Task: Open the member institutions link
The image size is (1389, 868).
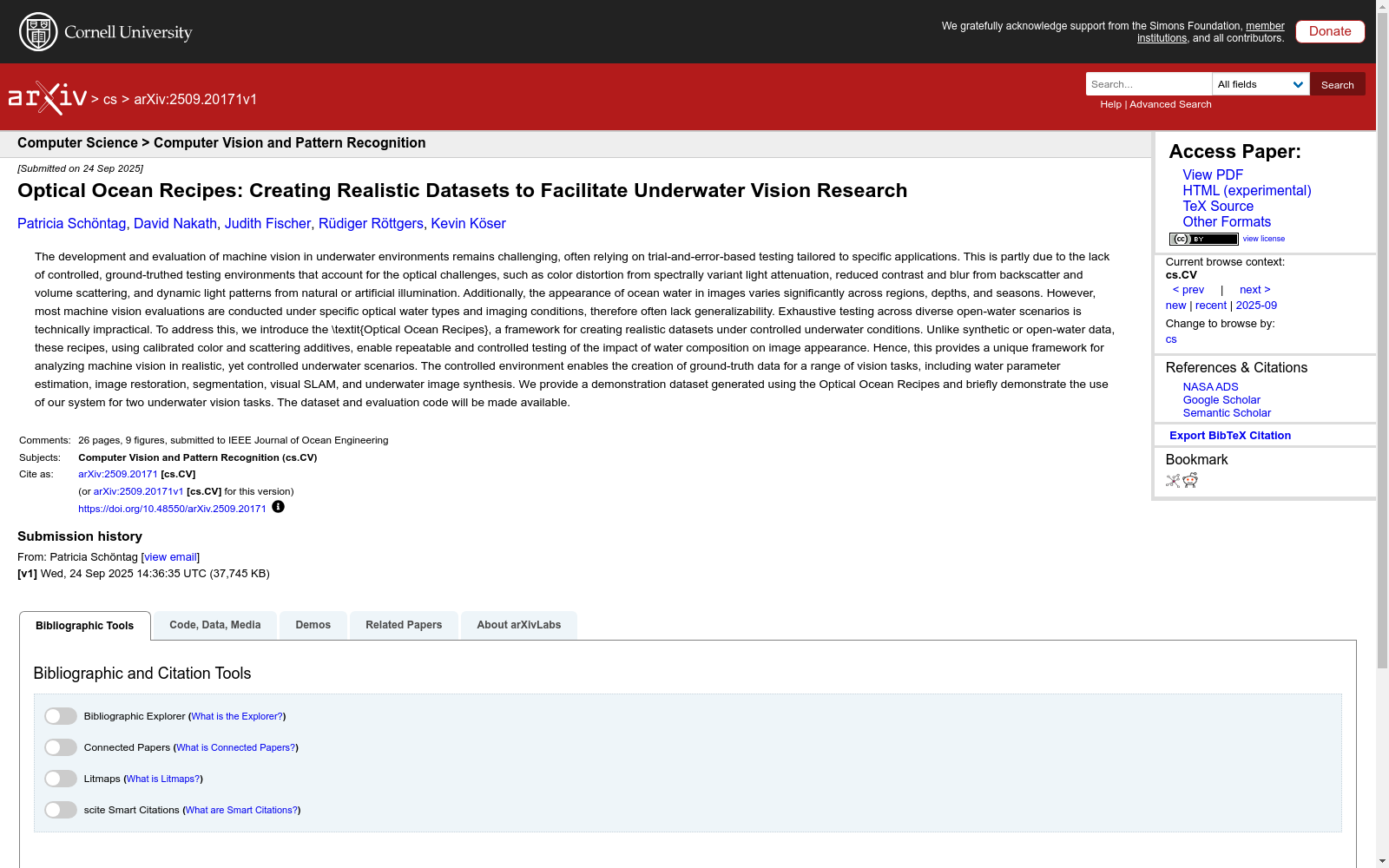Action: (x=1211, y=32)
